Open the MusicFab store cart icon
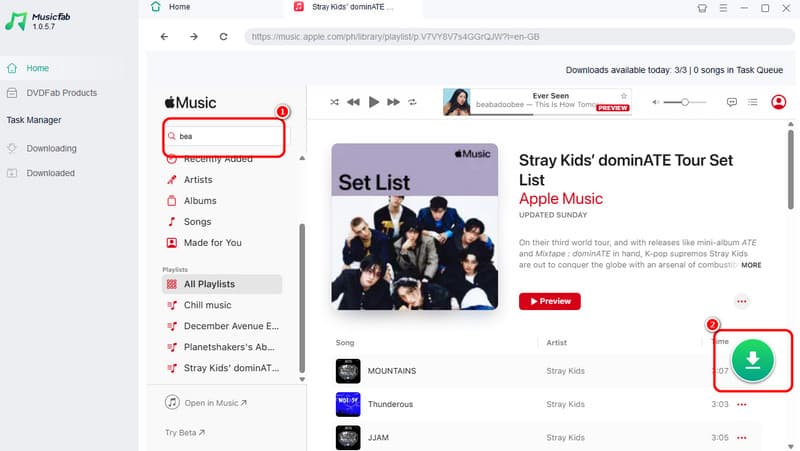Image resolution: width=800 pixels, height=451 pixels. point(703,8)
